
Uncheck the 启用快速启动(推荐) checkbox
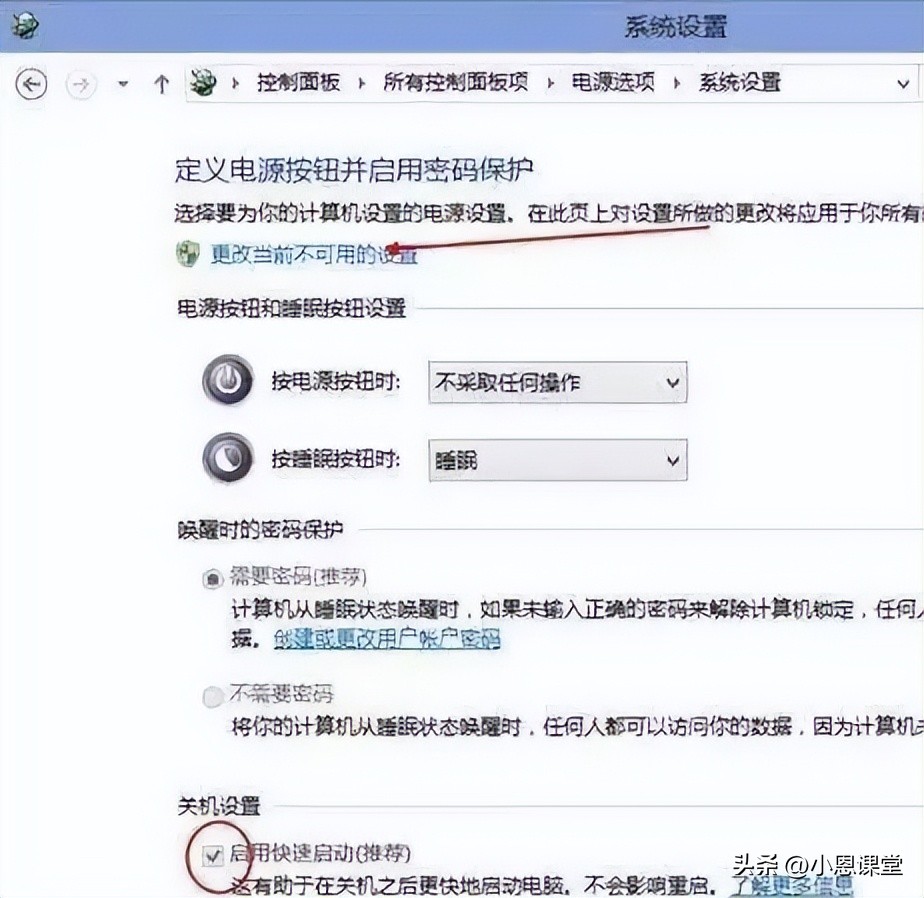[212, 855]
